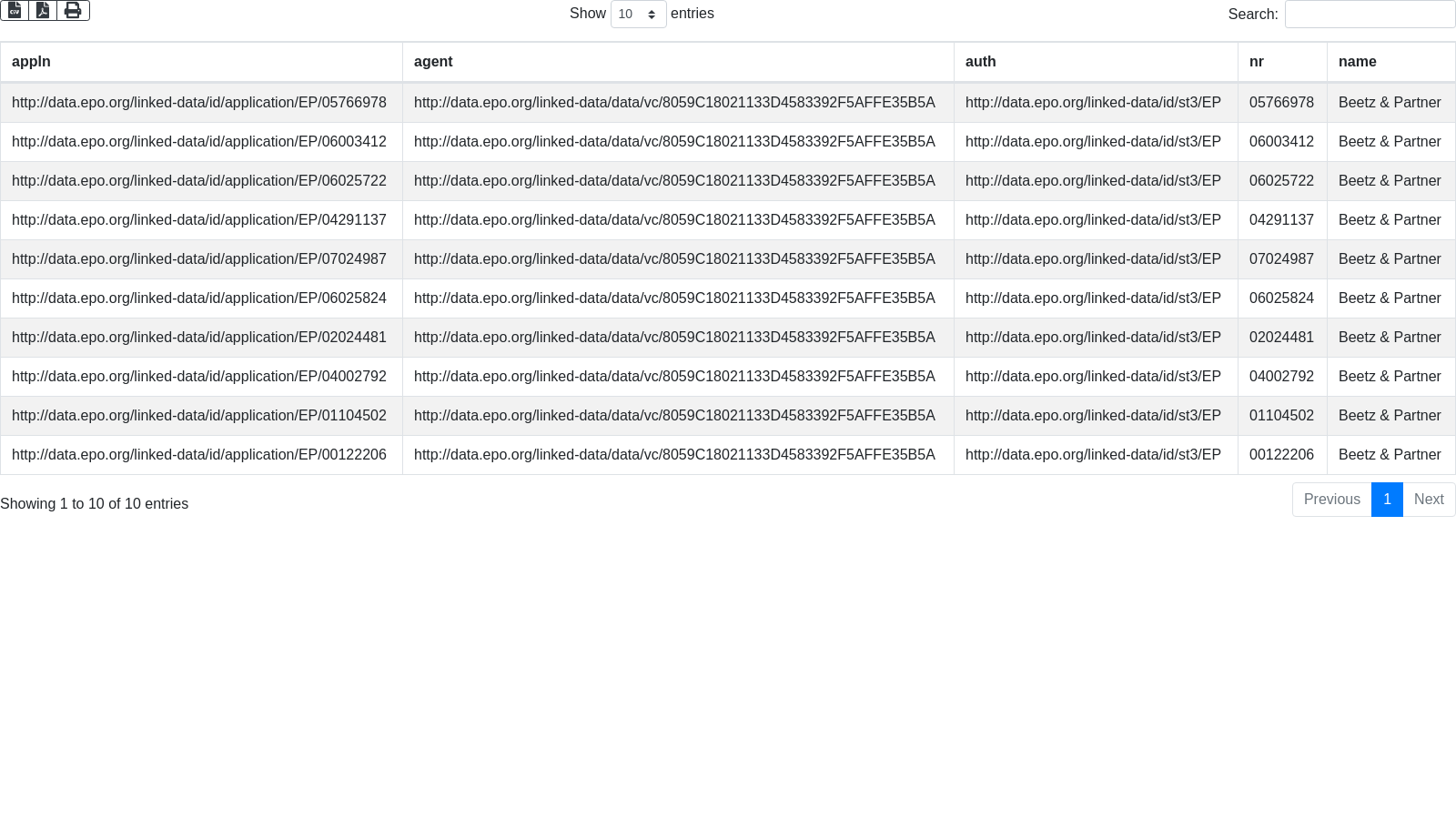Export the table as PDF
Image resolution: width=1456 pixels, height=819 pixels.
43,10
